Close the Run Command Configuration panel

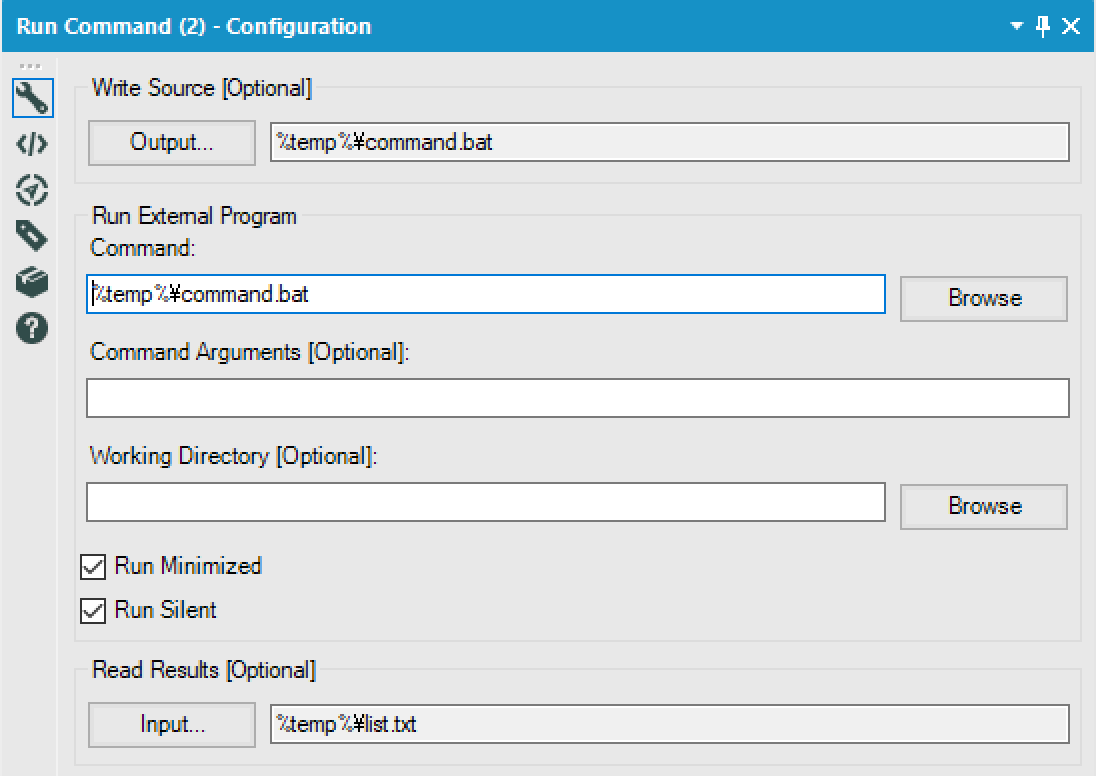[x=1071, y=27]
